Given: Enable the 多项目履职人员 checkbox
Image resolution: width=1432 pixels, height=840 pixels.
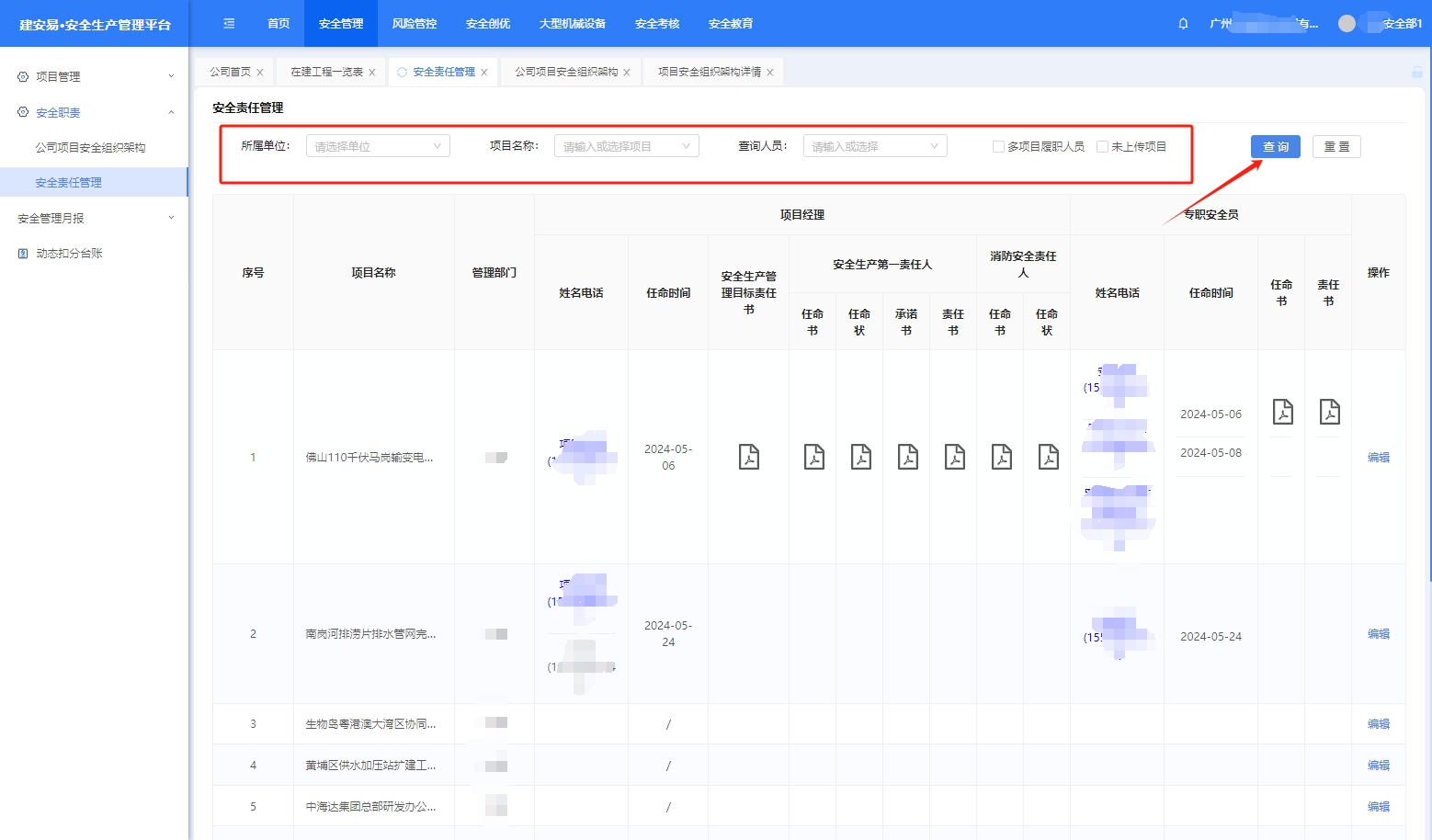Looking at the screenshot, I should [x=998, y=147].
